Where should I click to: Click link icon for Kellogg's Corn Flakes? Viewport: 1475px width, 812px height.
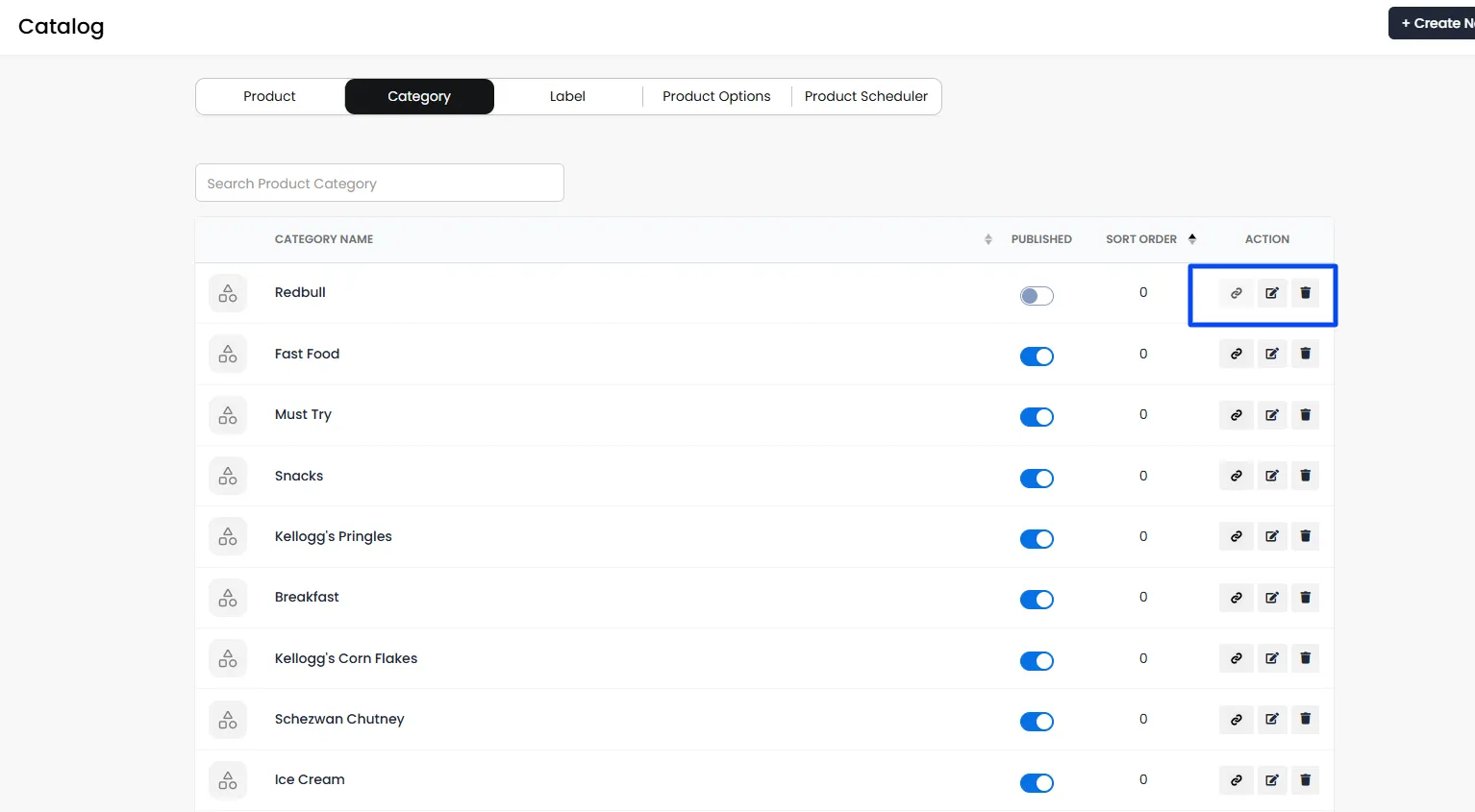1237,658
